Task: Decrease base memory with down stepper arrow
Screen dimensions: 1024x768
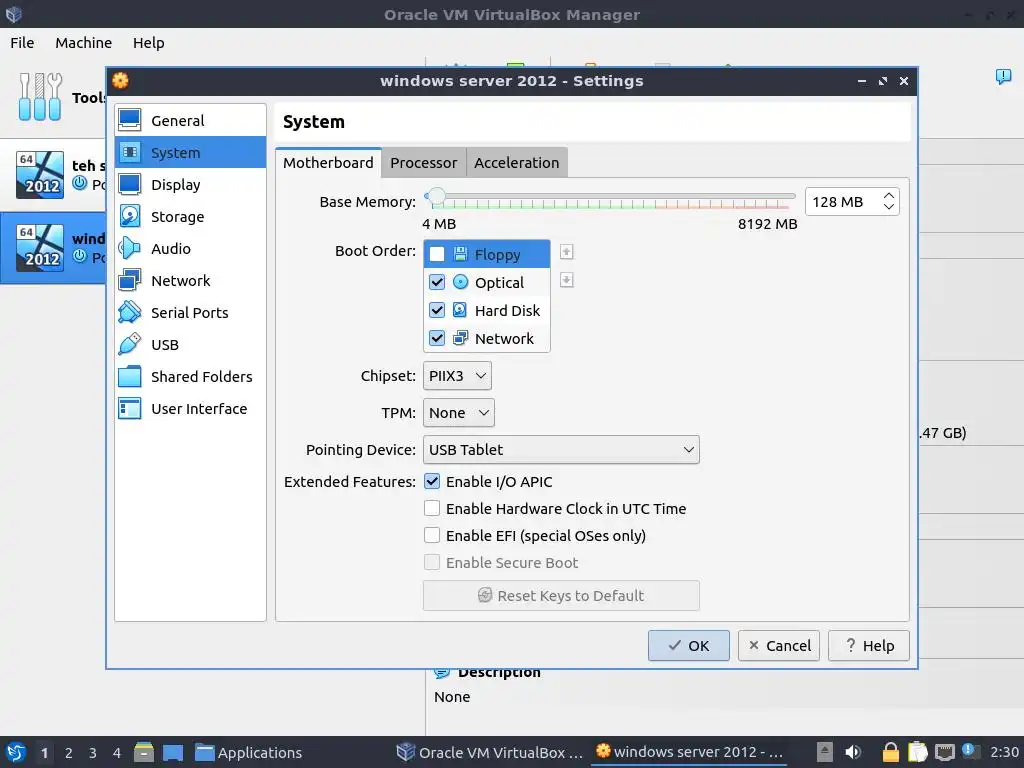Action: pyautogui.click(x=888, y=207)
